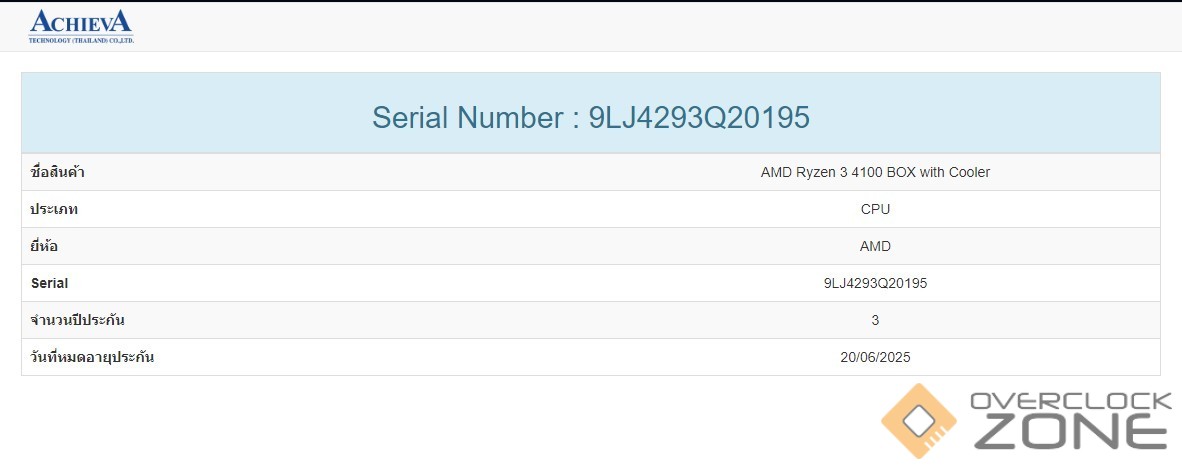Image resolution: width=1182 pixels, height=469 pixels.
Task: Click the expiry date 20/06/2025
Action: click(875, 357)
